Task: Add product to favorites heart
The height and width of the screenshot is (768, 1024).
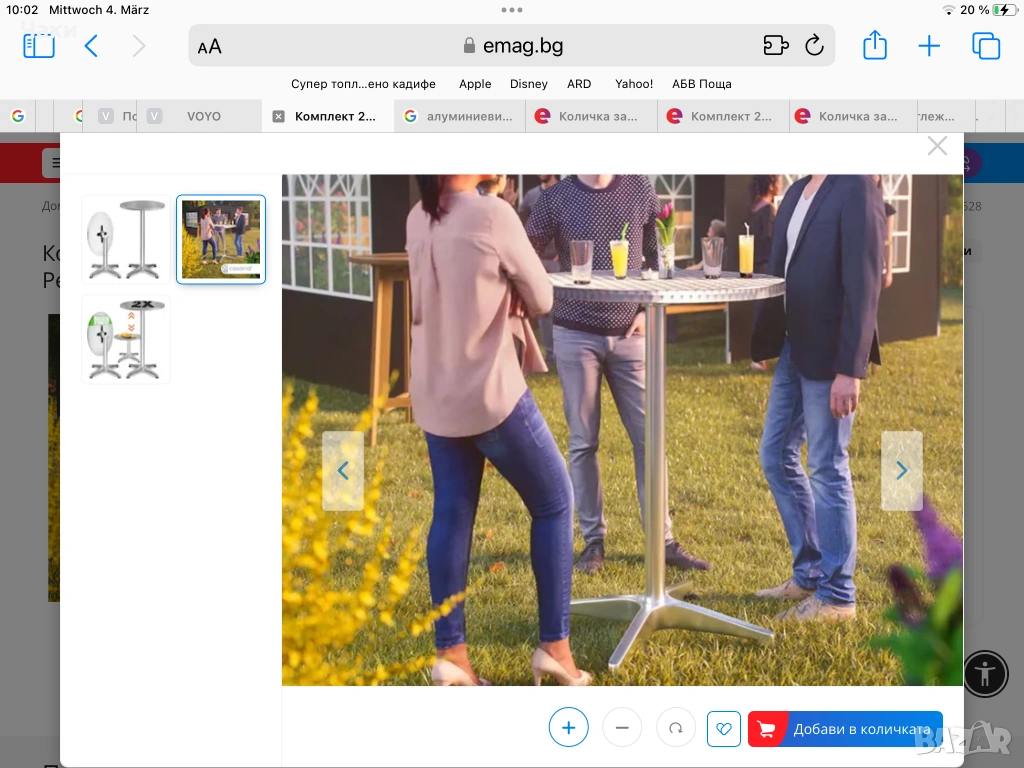Action: click(723, 728)
